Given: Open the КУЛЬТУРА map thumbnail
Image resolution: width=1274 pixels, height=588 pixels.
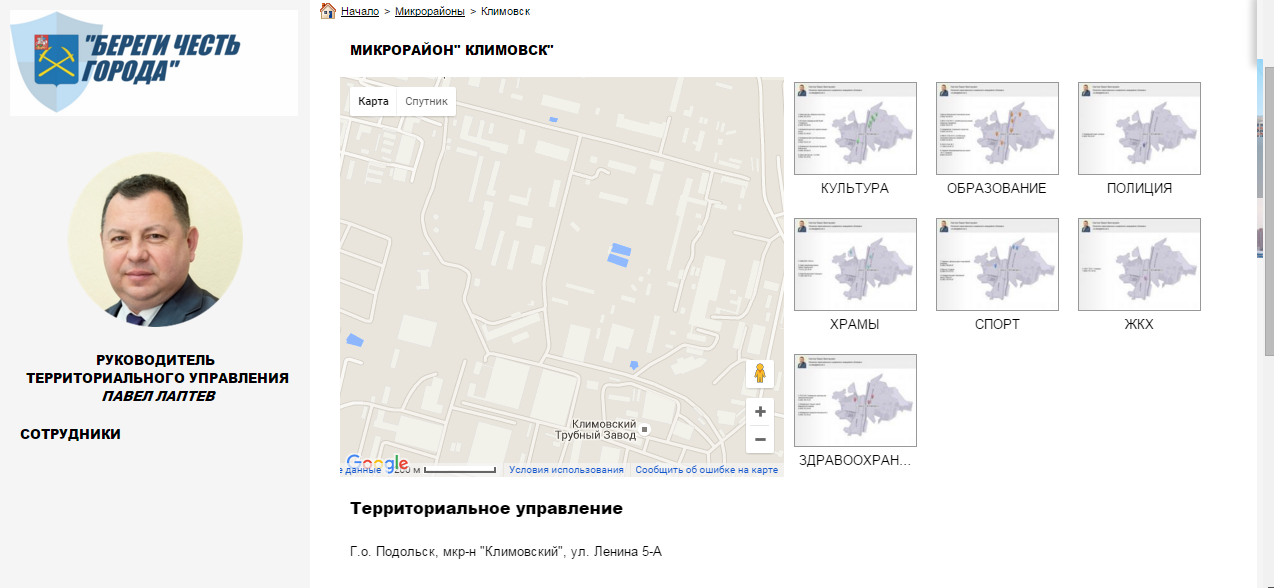Looking at the screenshot, I should [855, 129].
